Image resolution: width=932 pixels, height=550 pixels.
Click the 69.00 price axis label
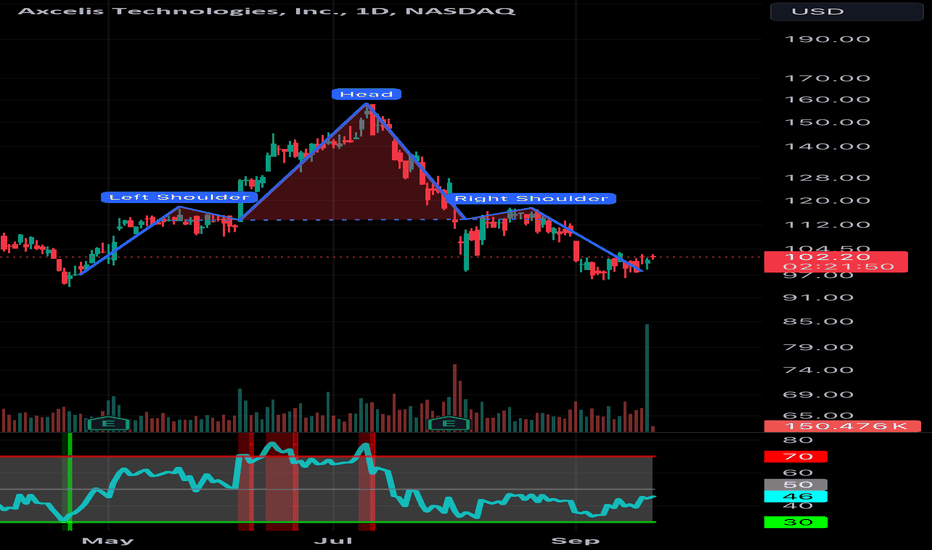(818, 395)
